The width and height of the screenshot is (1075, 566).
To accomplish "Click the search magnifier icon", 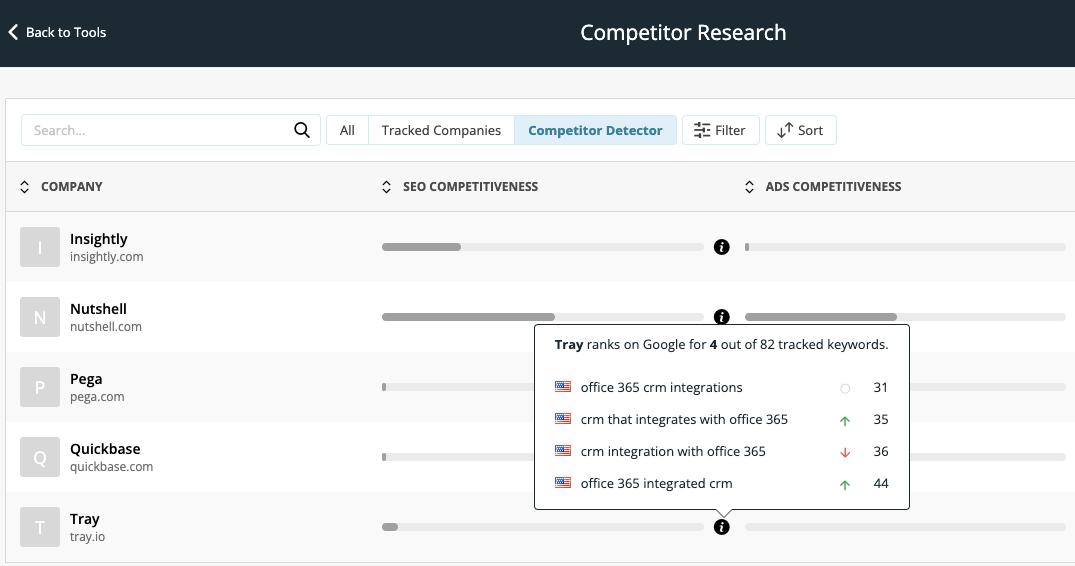I will coord(302,130).
